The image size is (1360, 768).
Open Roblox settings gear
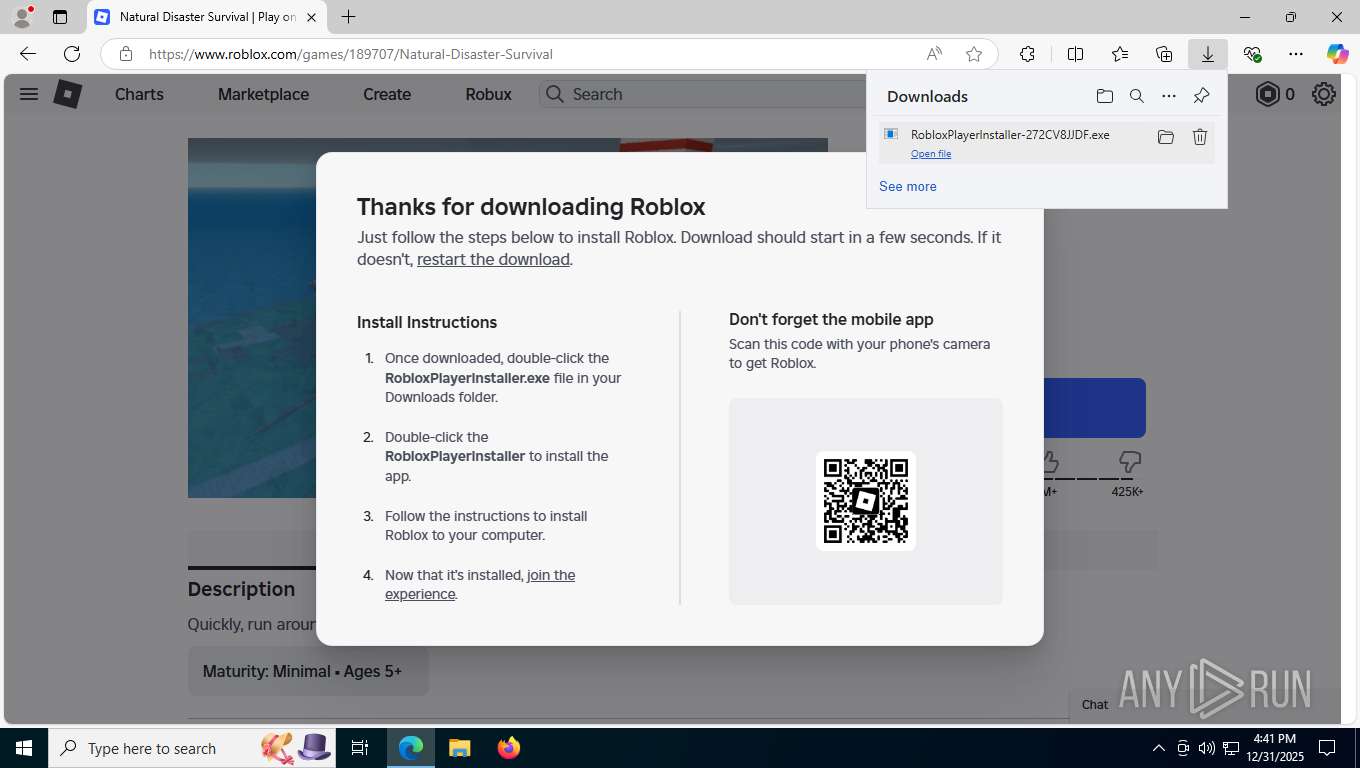(1324, 94)
